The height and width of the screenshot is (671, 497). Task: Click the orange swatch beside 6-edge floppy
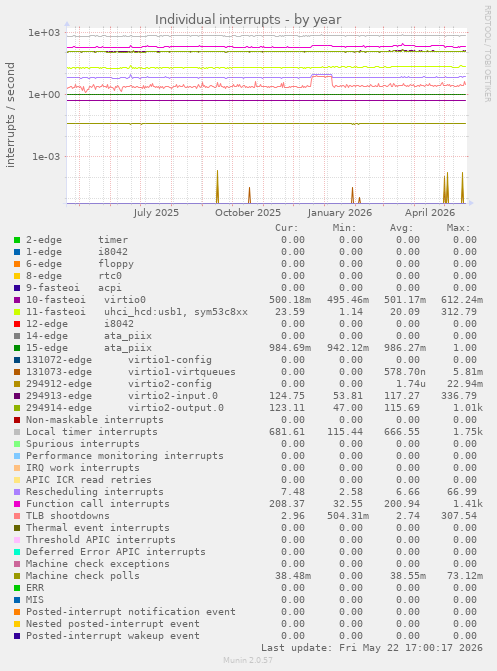pos(17,264)
